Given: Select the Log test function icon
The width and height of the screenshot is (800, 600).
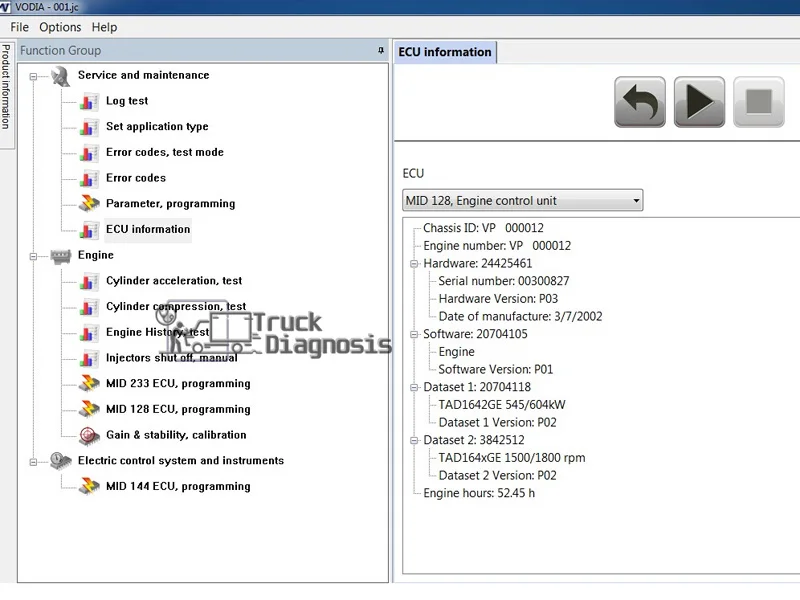Looking at the screenshot, I should [92, 101].
